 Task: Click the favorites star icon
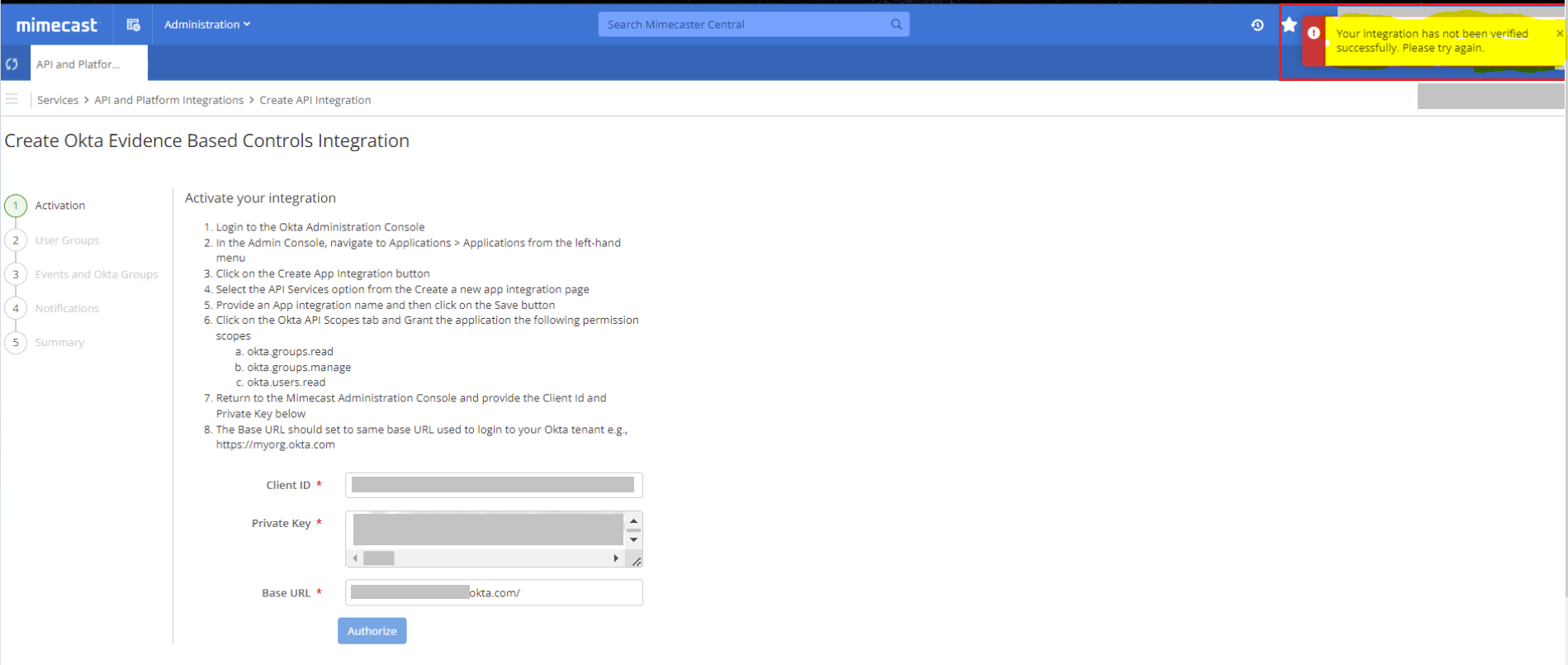click(x=1288, y=25)
